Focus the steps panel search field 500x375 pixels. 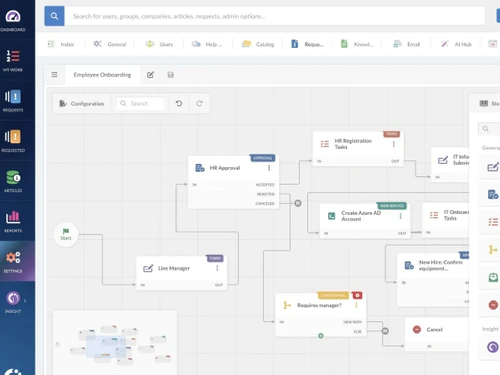pyautogui.click(x=489, y=129)
